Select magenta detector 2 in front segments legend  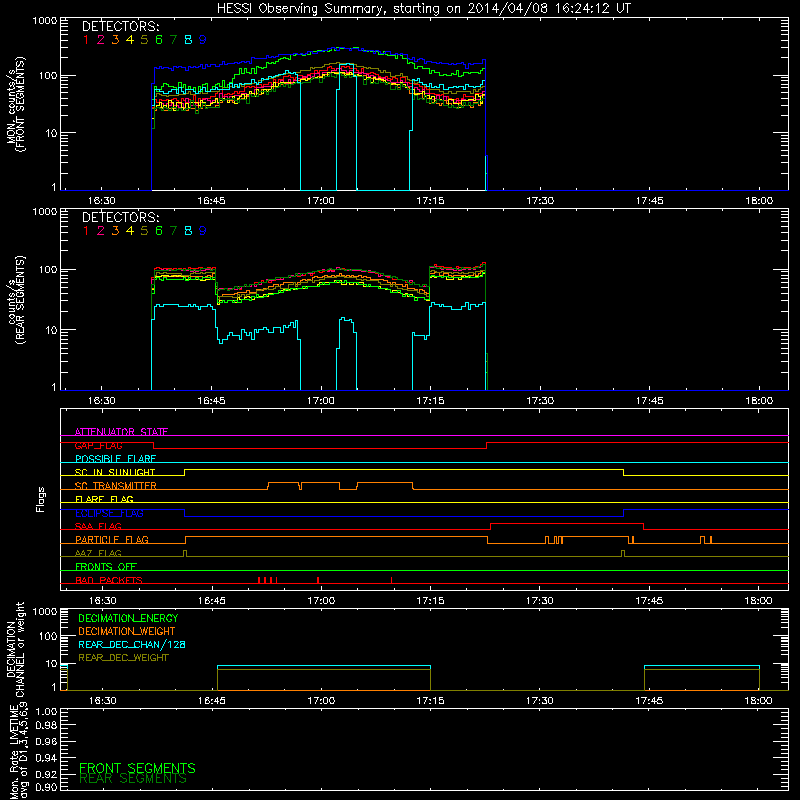pyautogui.click(x=101, y=40)
